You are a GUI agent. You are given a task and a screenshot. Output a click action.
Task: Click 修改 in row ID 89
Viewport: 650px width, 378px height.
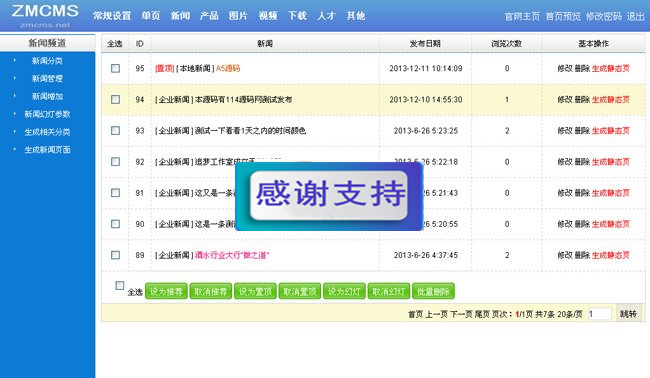tap(565, 255)
